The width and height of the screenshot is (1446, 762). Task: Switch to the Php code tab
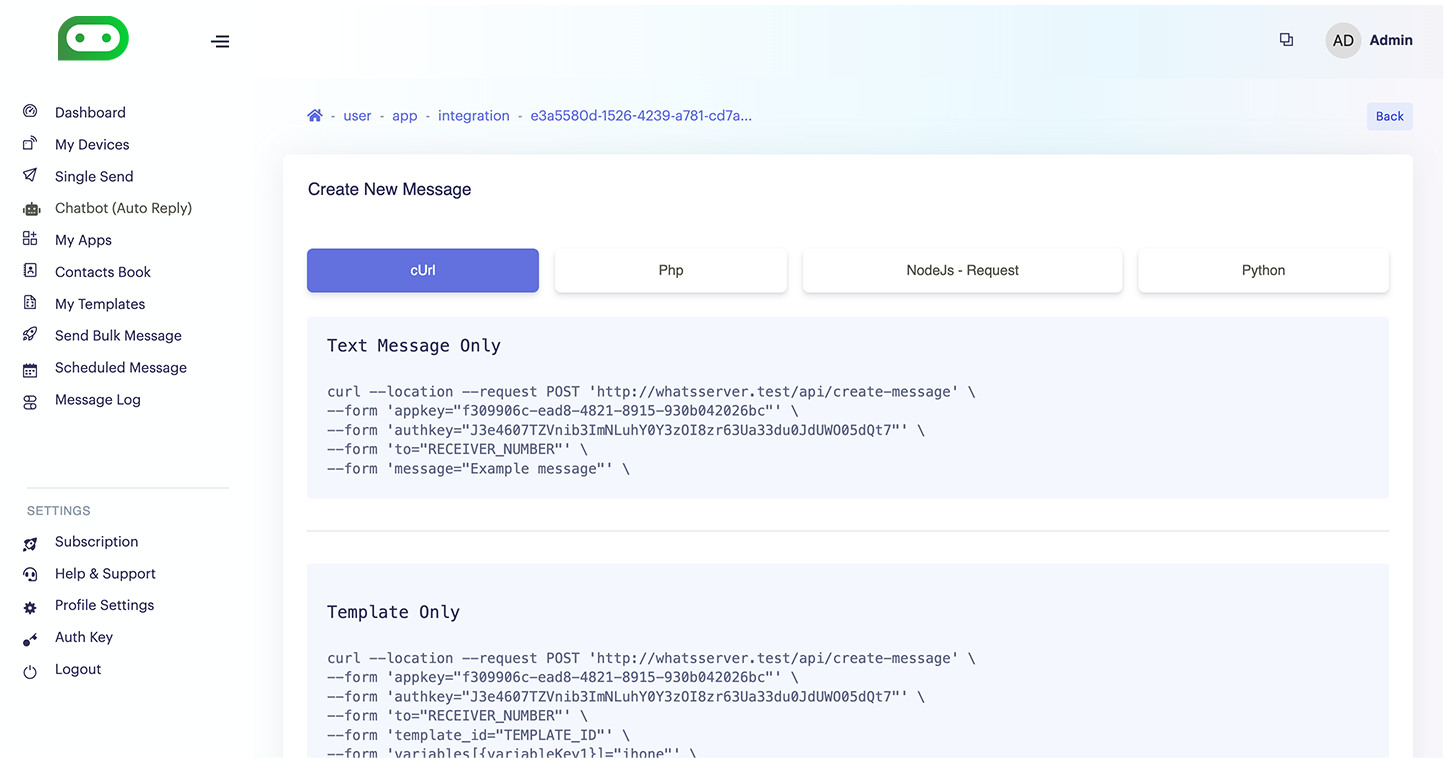pos(671,271)
